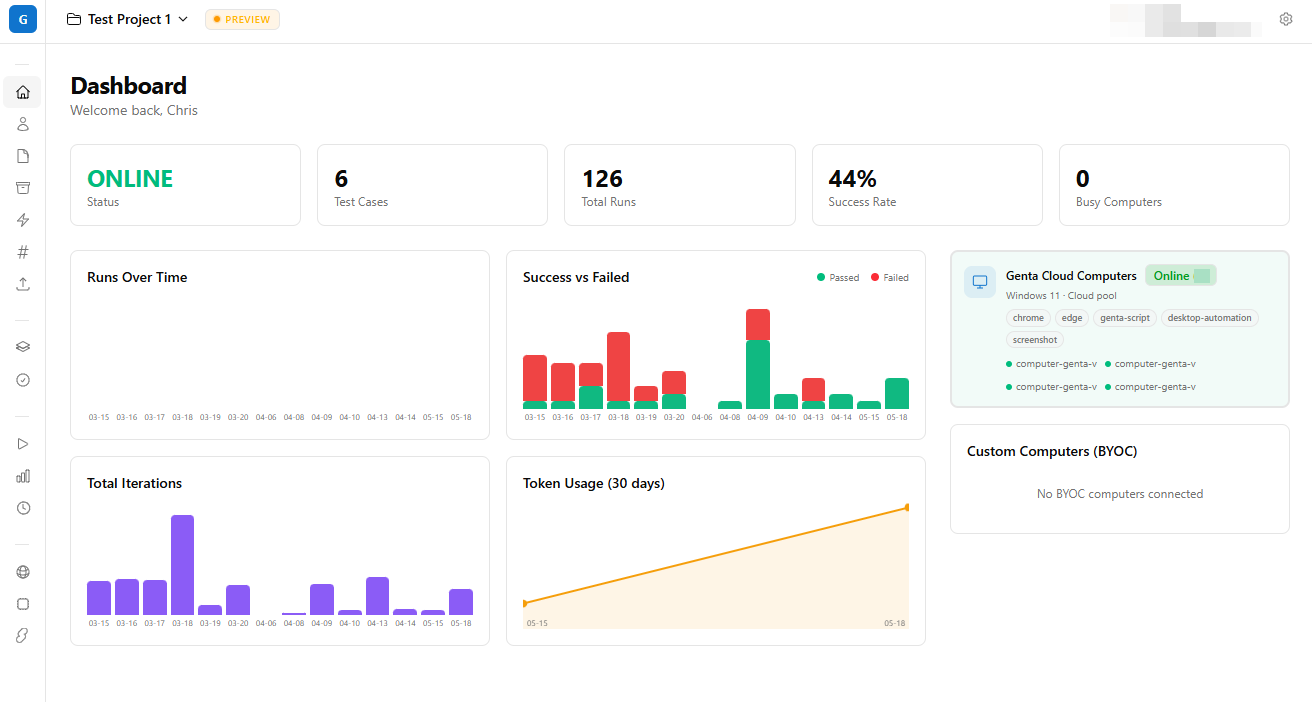Open the lightning bolt sidebar icon
This screenshot has height=702, width=1312.
23,220
